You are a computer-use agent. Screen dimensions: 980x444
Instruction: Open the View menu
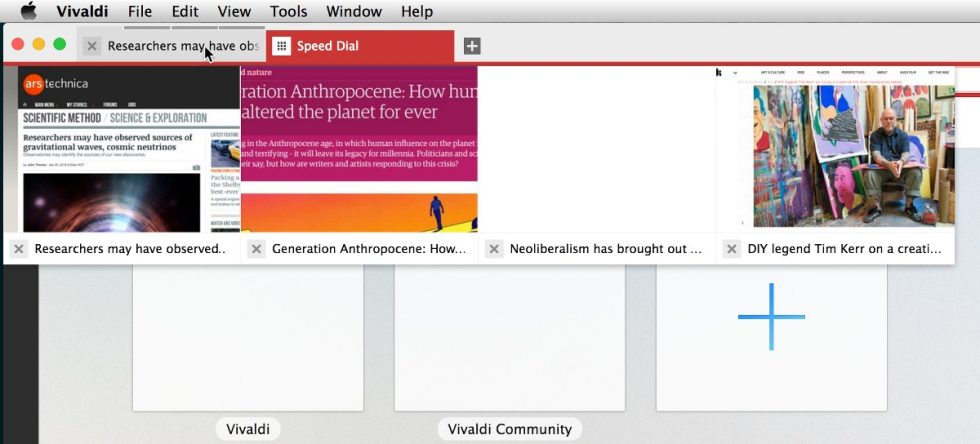(234, 11)
